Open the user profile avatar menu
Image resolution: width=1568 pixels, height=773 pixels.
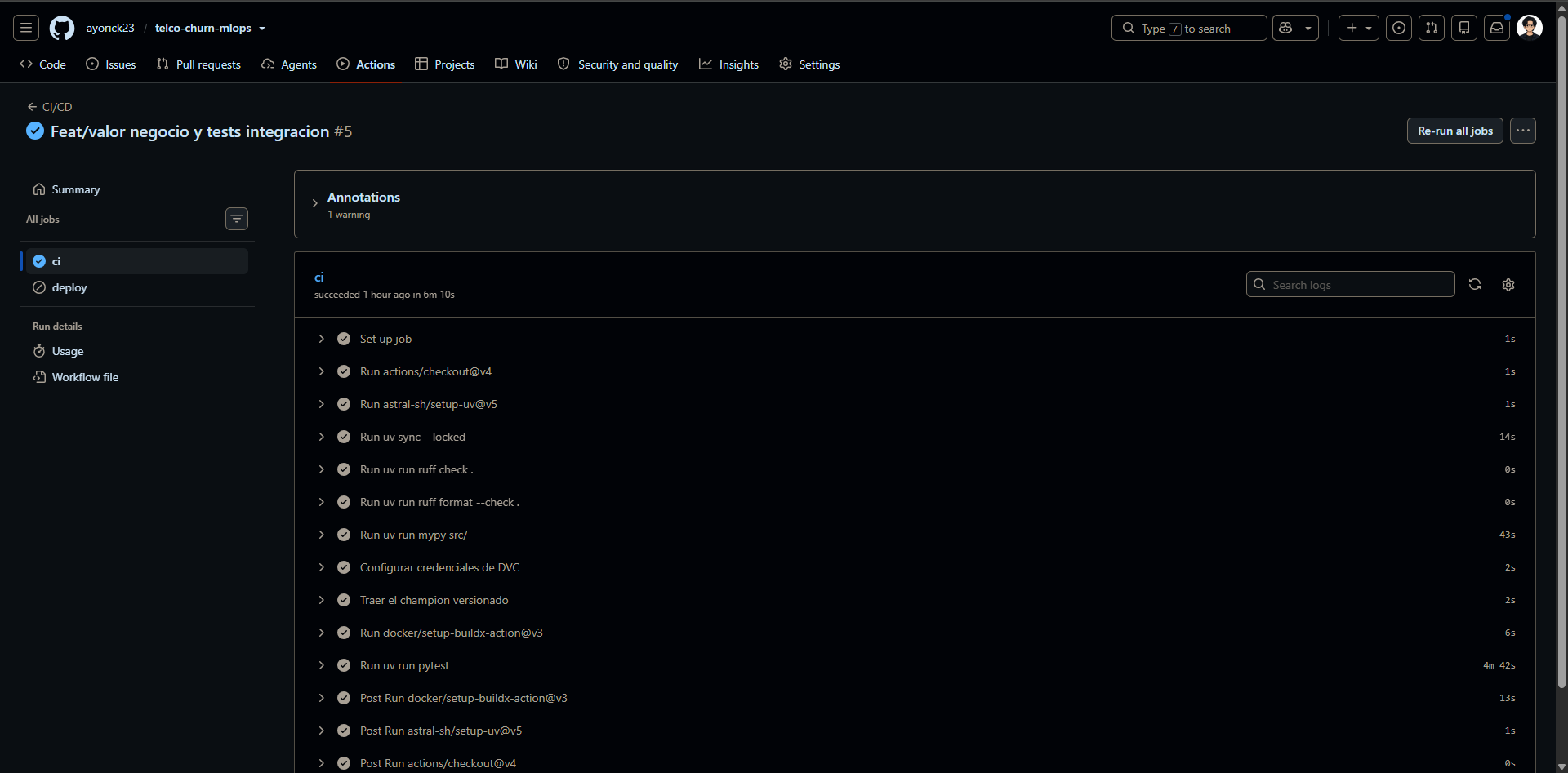point(1530,27)
